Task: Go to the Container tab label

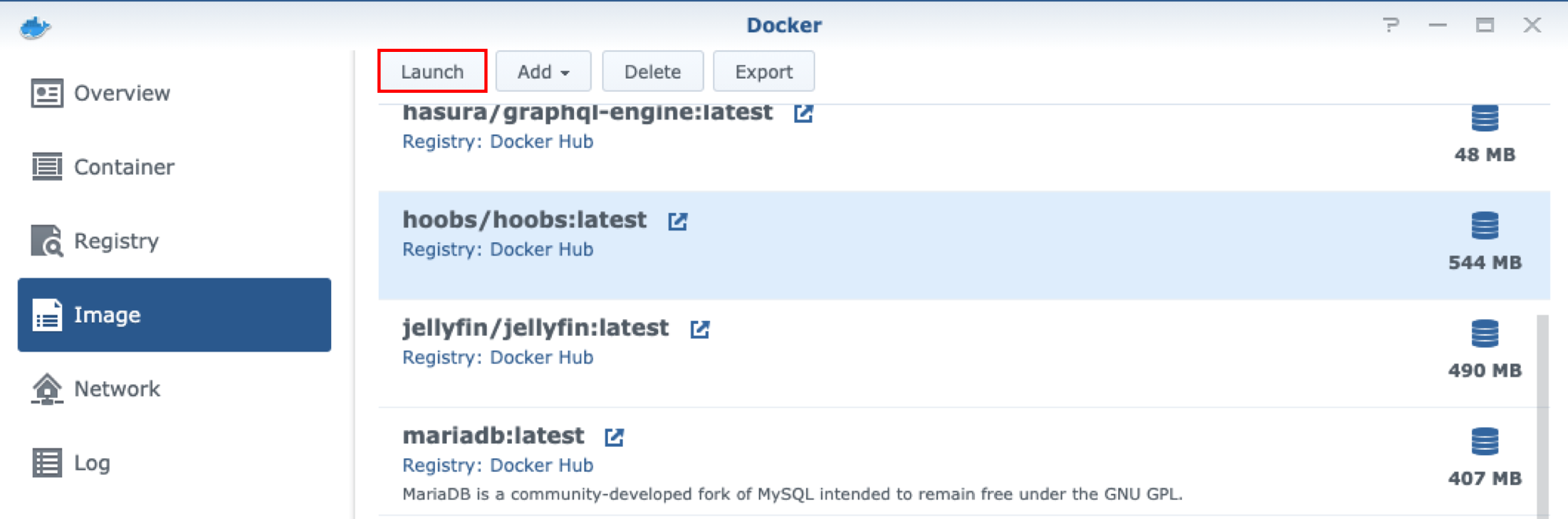Action: (x=124, y=167)
